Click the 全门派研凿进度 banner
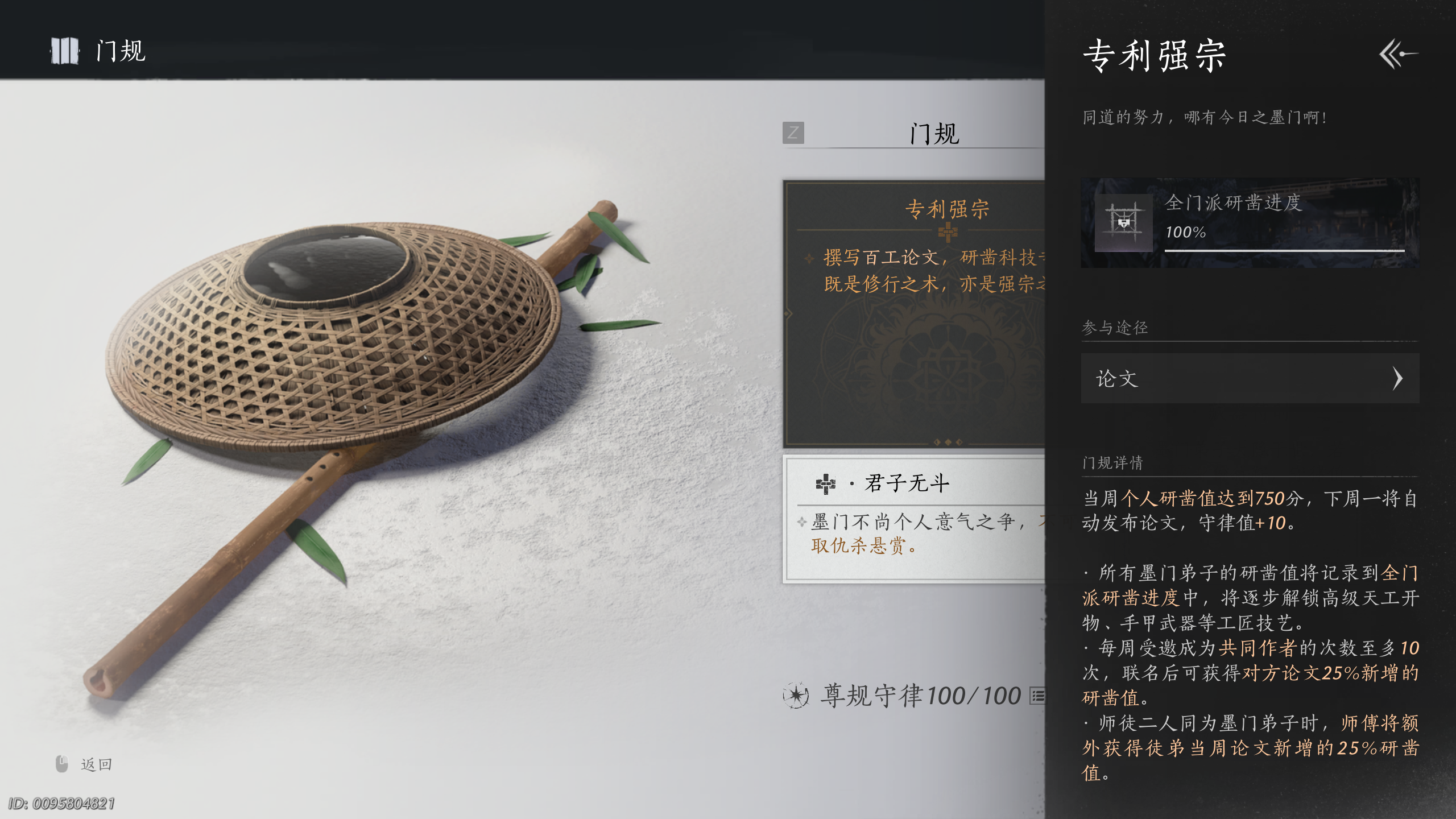Image resolution: width=1456 pixels, height=819 pixels. tap(1250, 222)
